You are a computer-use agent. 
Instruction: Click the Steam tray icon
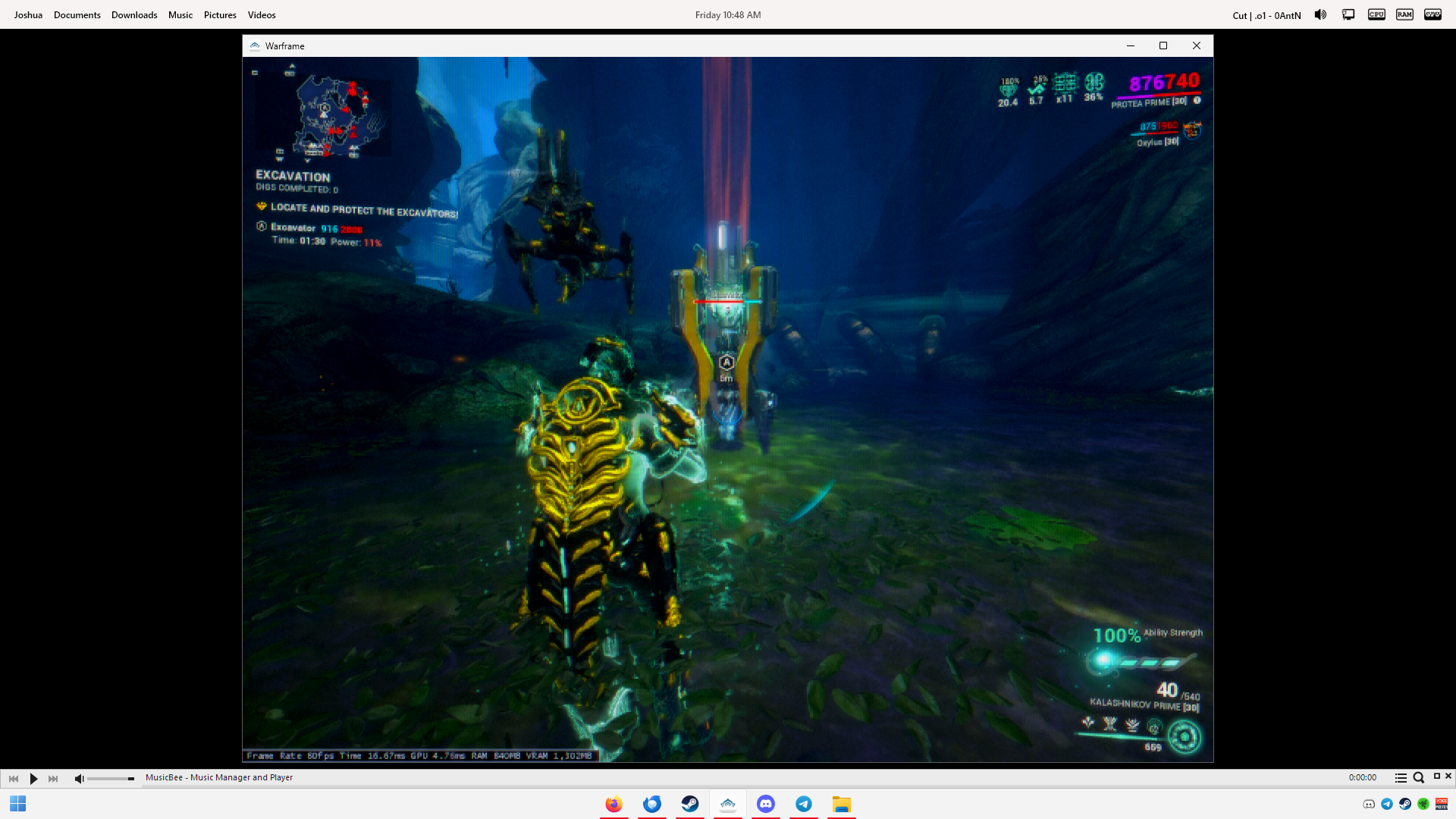[x=1405, y=804]
